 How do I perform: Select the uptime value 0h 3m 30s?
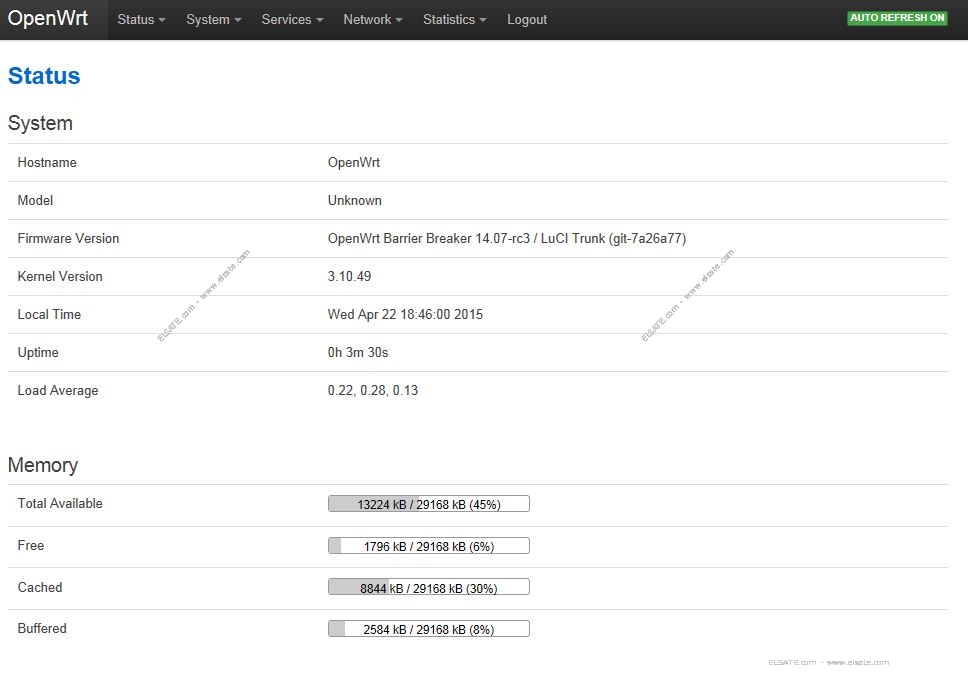[358, 352]
